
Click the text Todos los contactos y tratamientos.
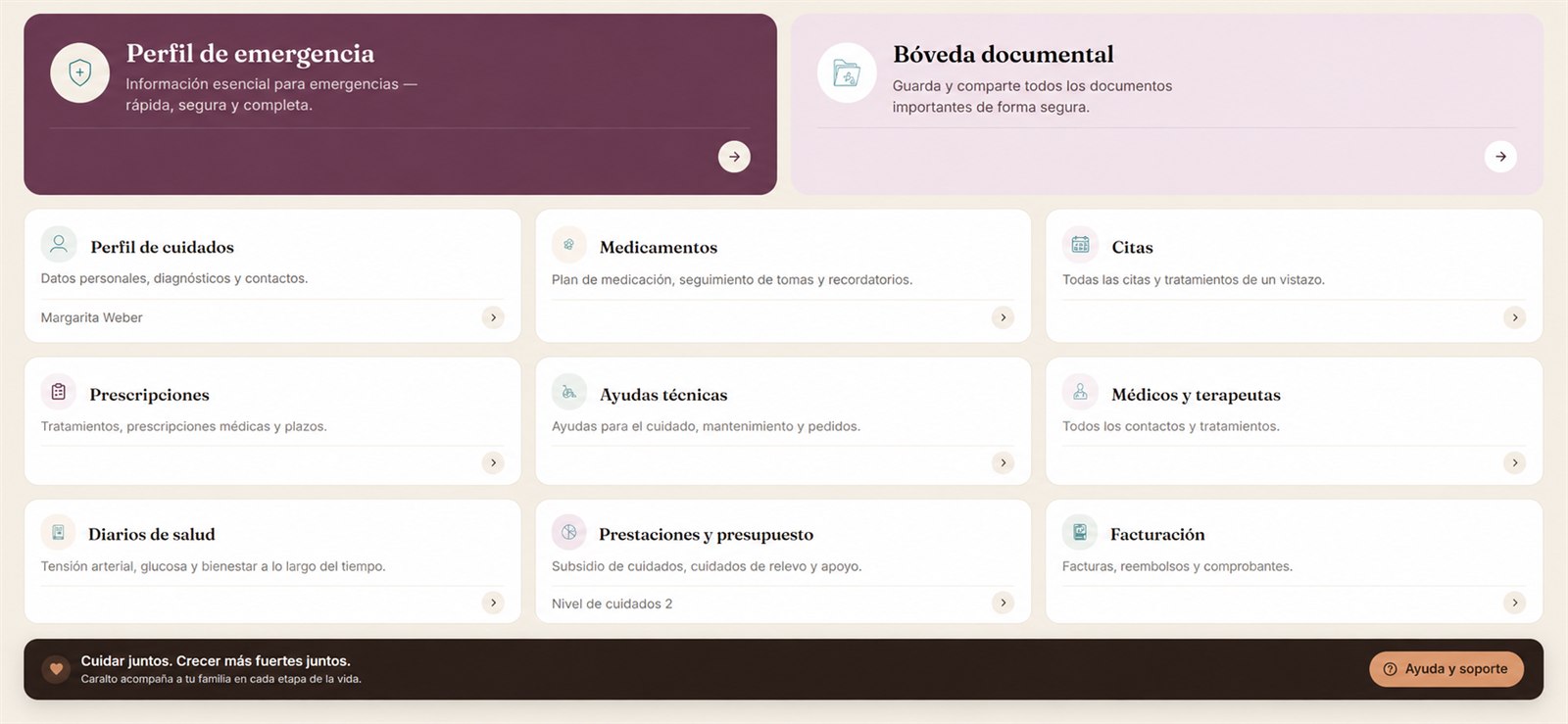(x=1171, y=426)
